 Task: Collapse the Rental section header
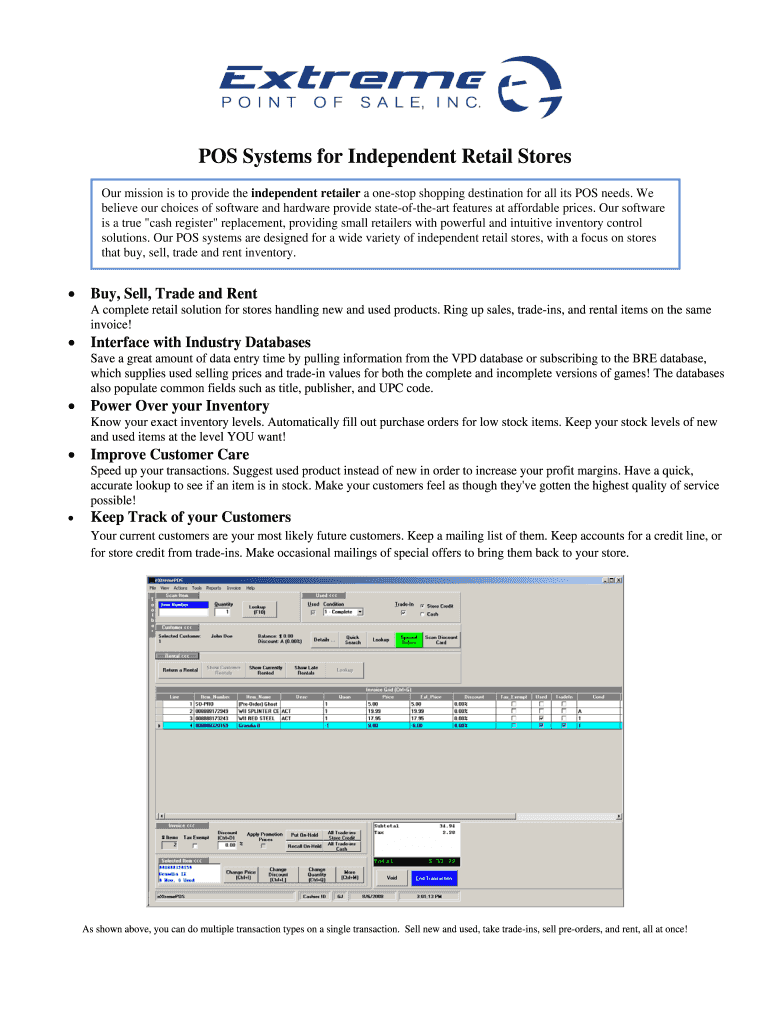pos(177,656)
